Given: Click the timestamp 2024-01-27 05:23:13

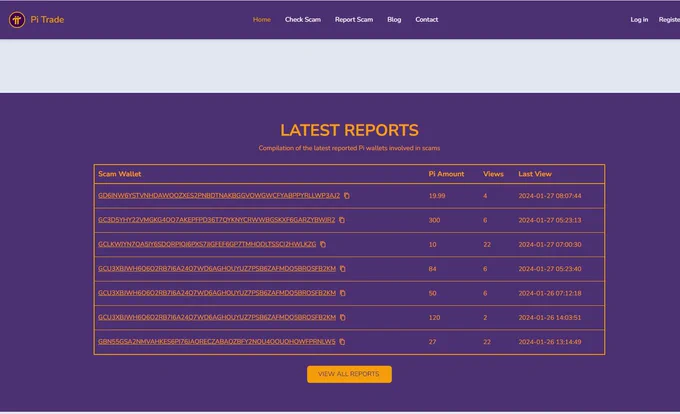Looking at the screenshot, I should [x=550, y=220].
